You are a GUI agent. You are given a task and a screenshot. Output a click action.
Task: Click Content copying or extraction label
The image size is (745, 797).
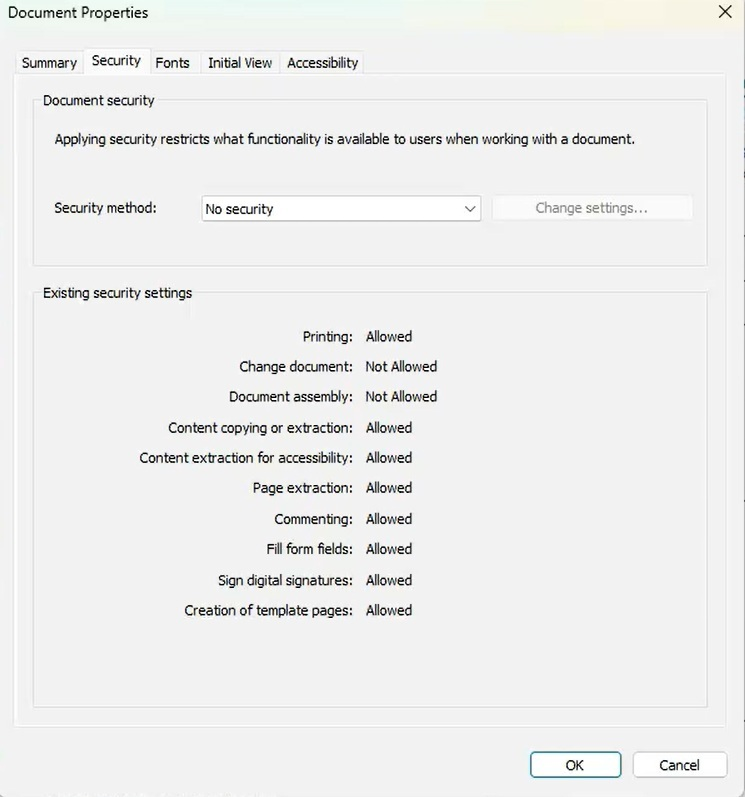pos(260,427)
